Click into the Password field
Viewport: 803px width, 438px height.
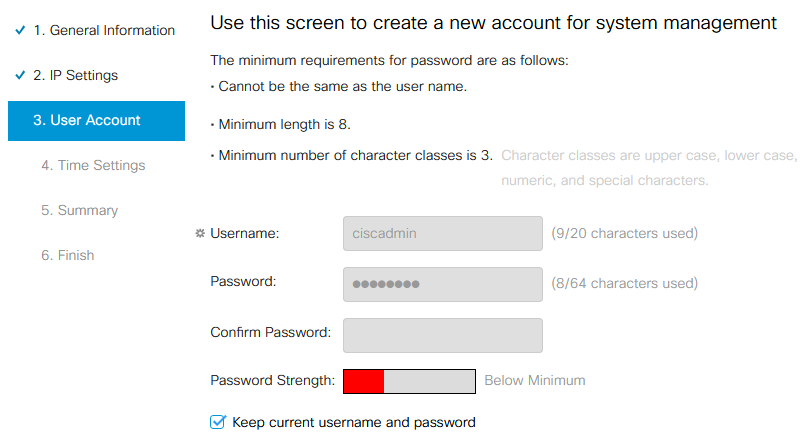click(x=443, y=284)
